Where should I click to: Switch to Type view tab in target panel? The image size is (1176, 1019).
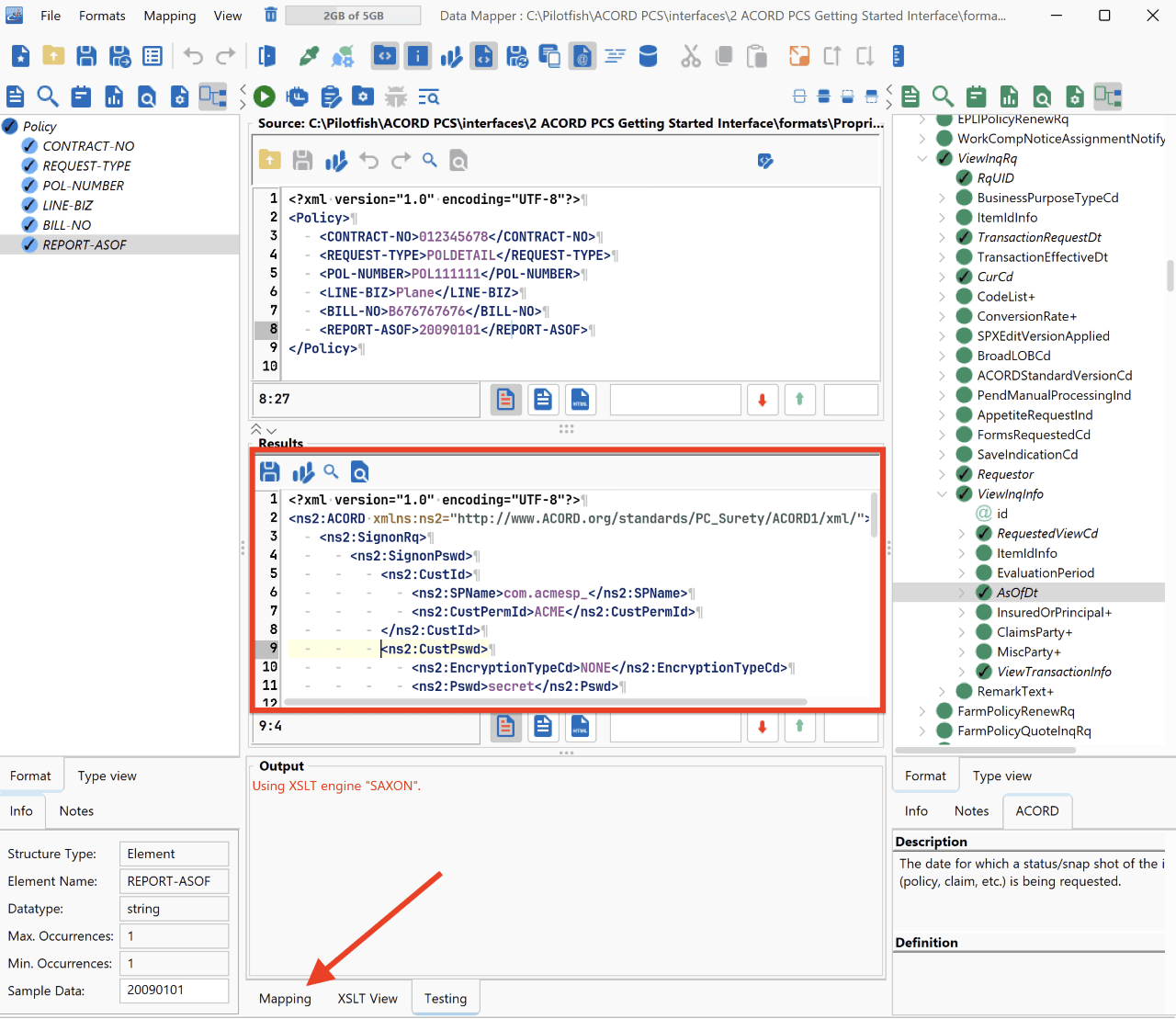[1001, 776]
